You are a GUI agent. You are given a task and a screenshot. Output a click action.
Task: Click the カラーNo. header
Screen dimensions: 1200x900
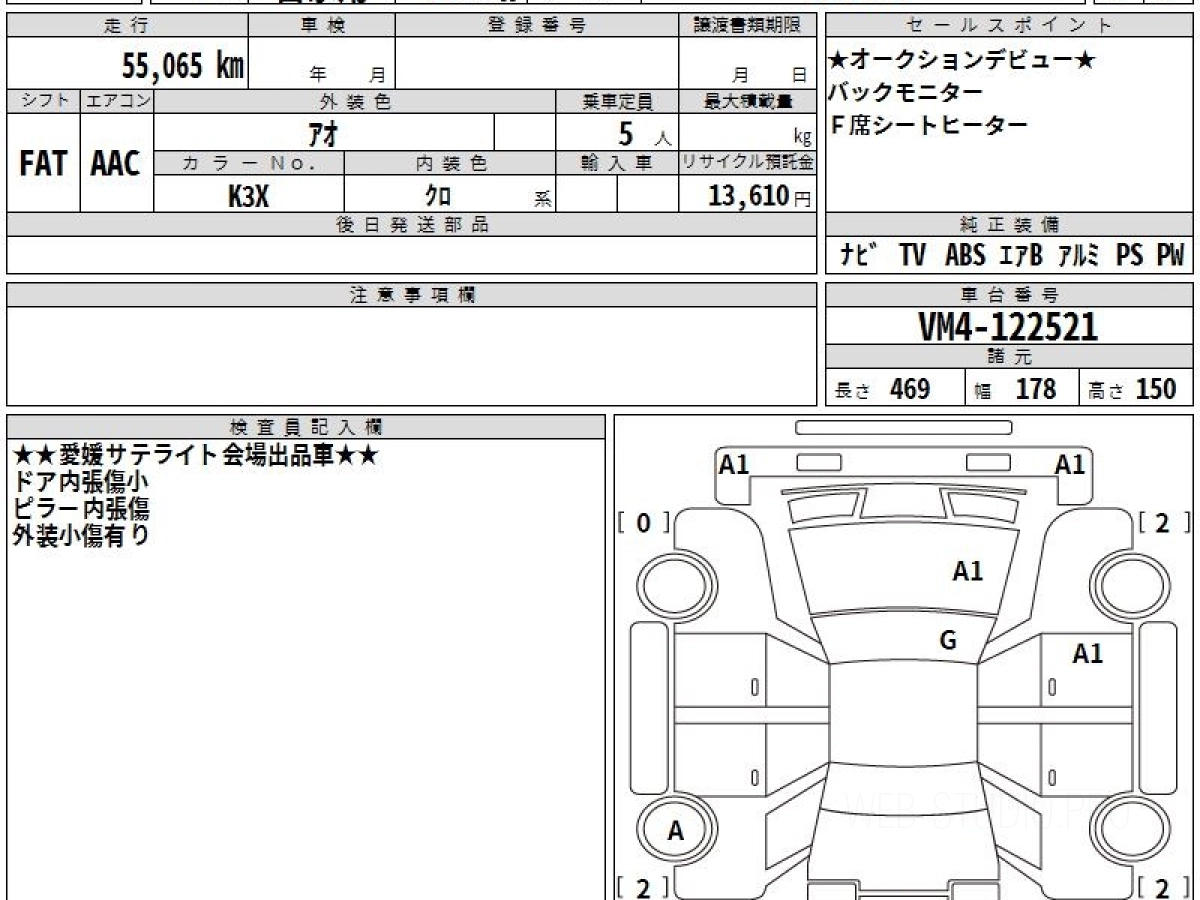coord(249,163)
